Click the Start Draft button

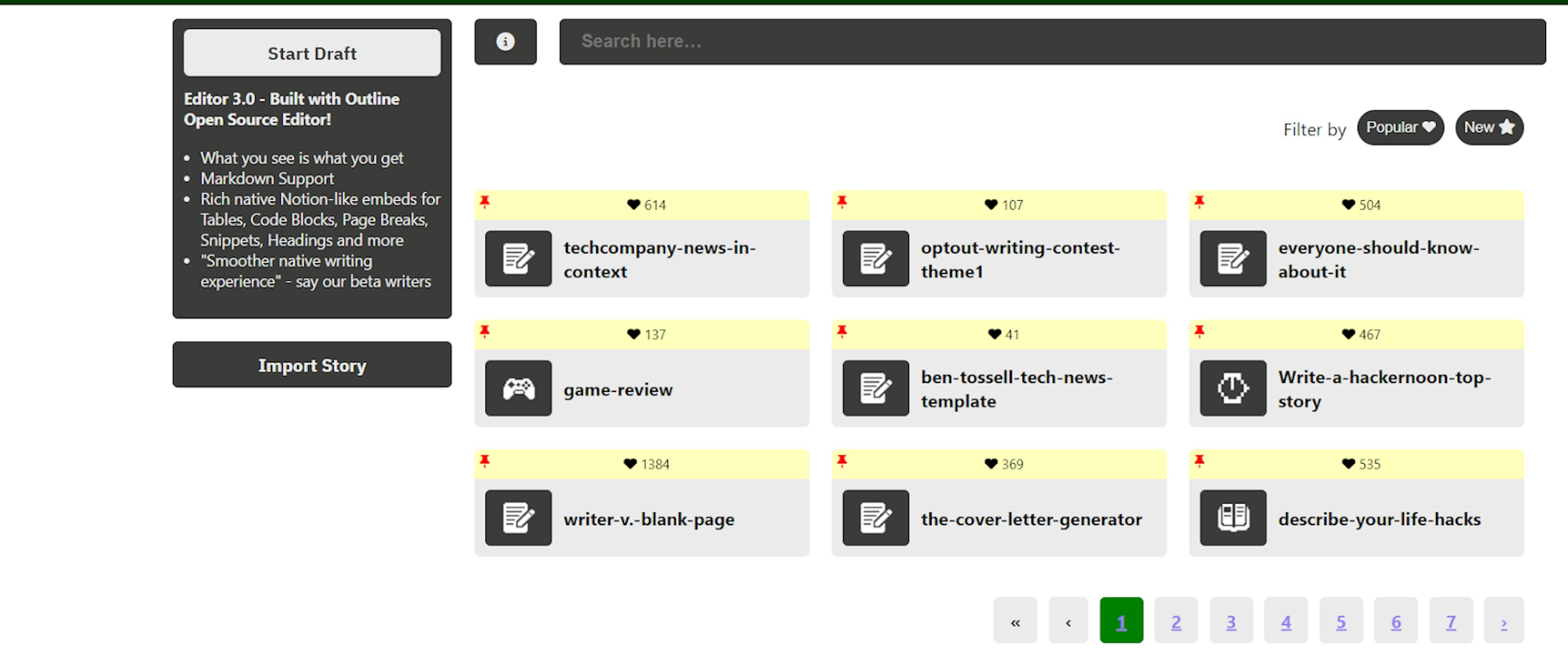312,53
